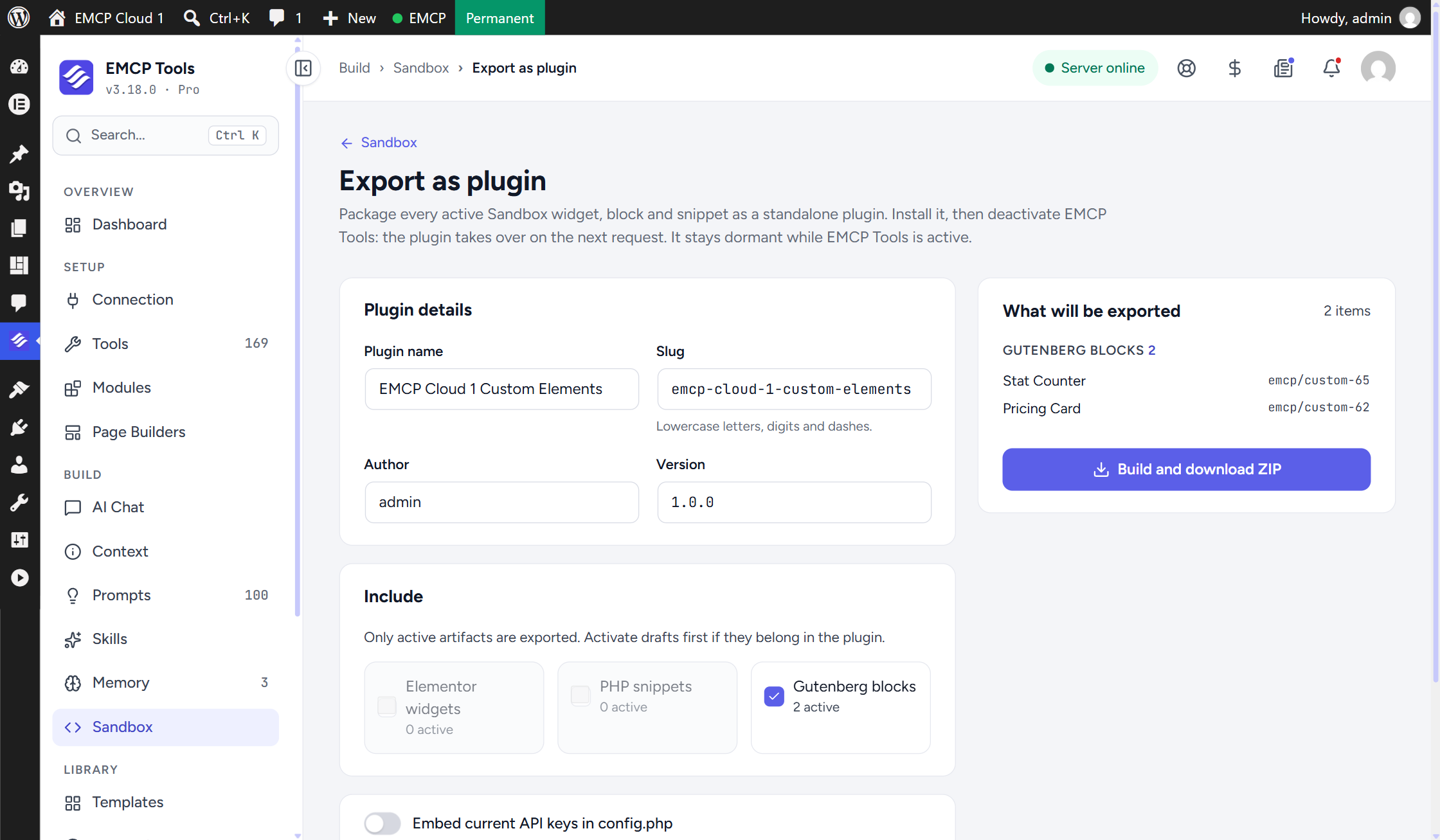The height and width of the screenshot is (840, 1440).
Task: Select Sandbox in EMCP navigation
Action: [165, 727]
